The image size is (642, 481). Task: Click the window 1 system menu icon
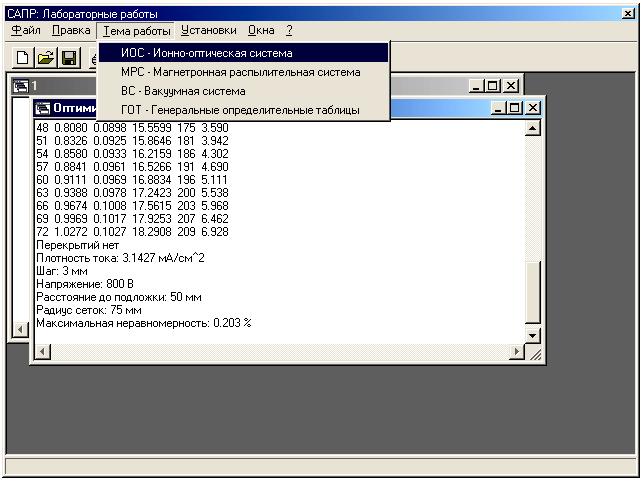[x=20, y=86]
